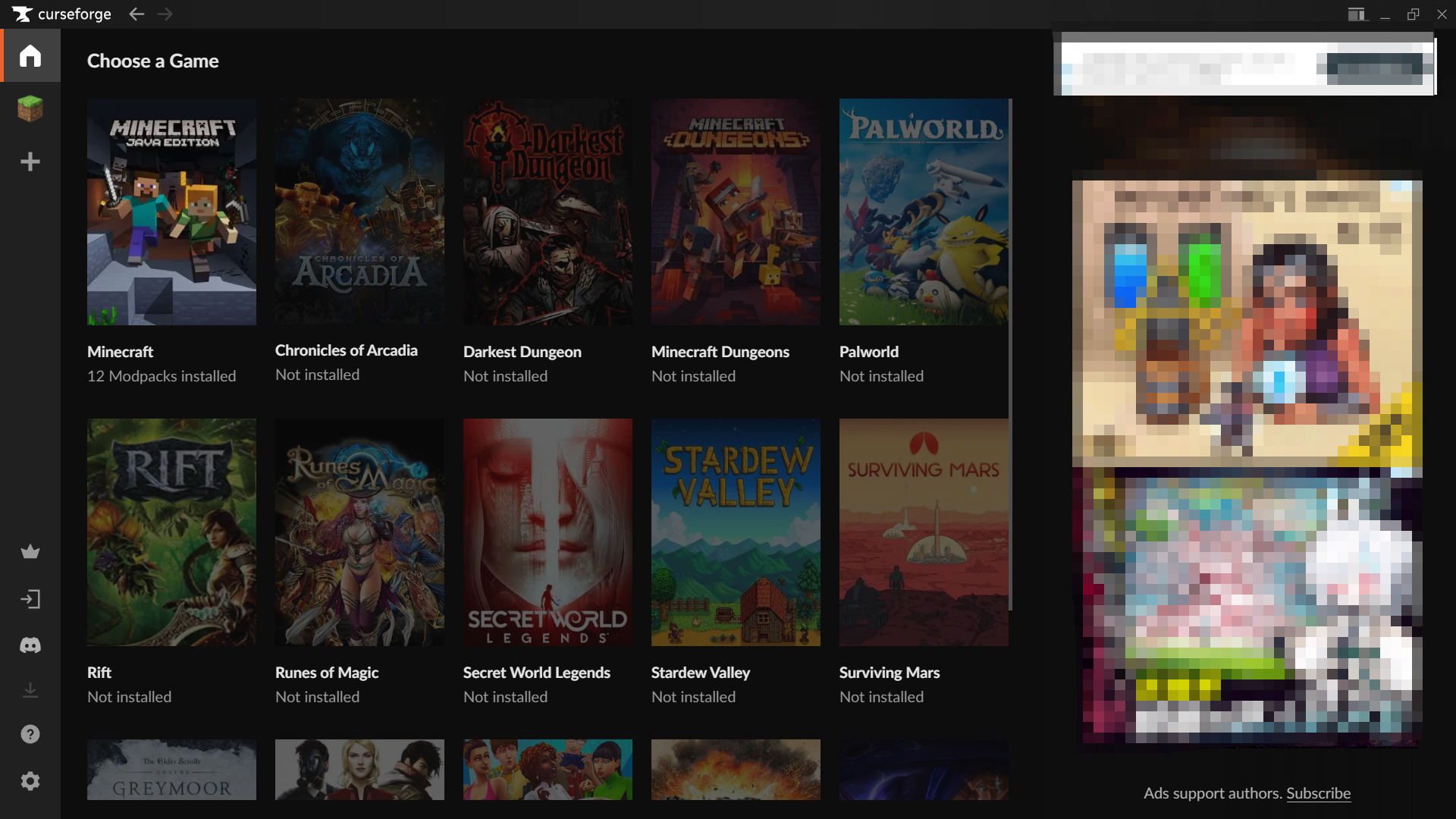The height and width of the screenshot is (819, 1456).
Task: Choose the Palworld game cover
Action: coord(924,212)
